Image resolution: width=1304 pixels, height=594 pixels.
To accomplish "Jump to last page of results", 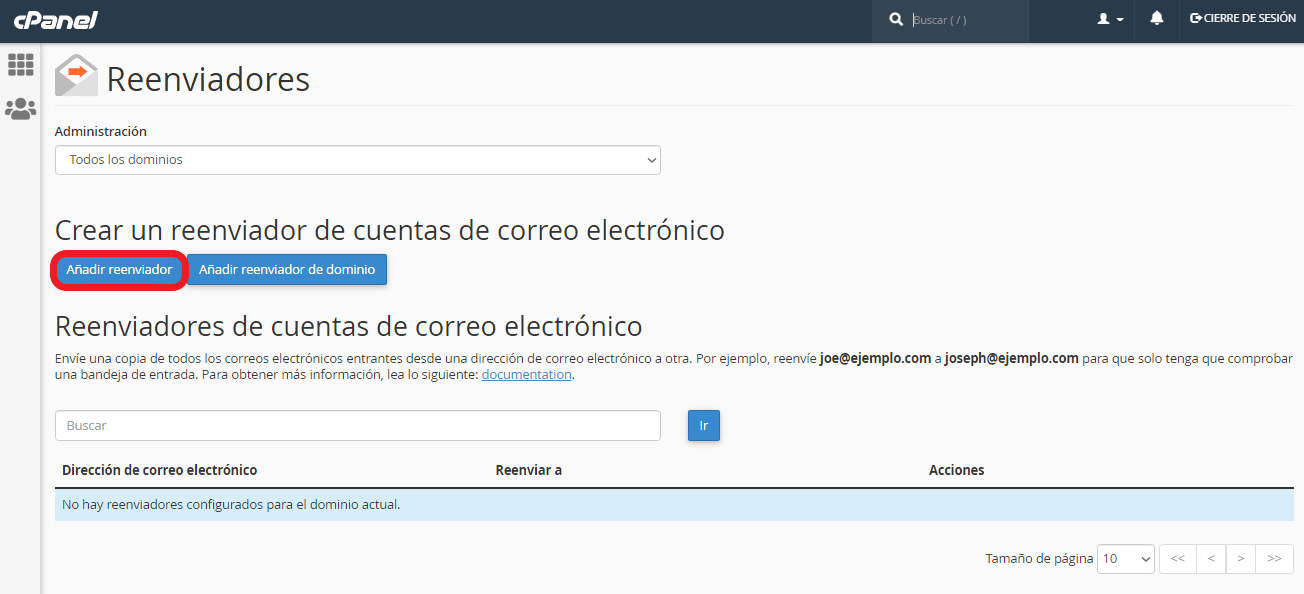I will 1274,559.
